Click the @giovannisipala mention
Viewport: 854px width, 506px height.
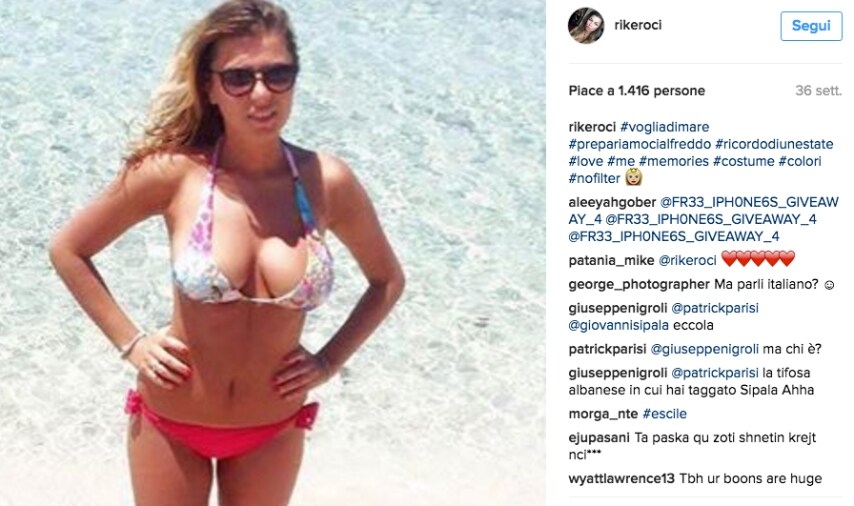618,325
